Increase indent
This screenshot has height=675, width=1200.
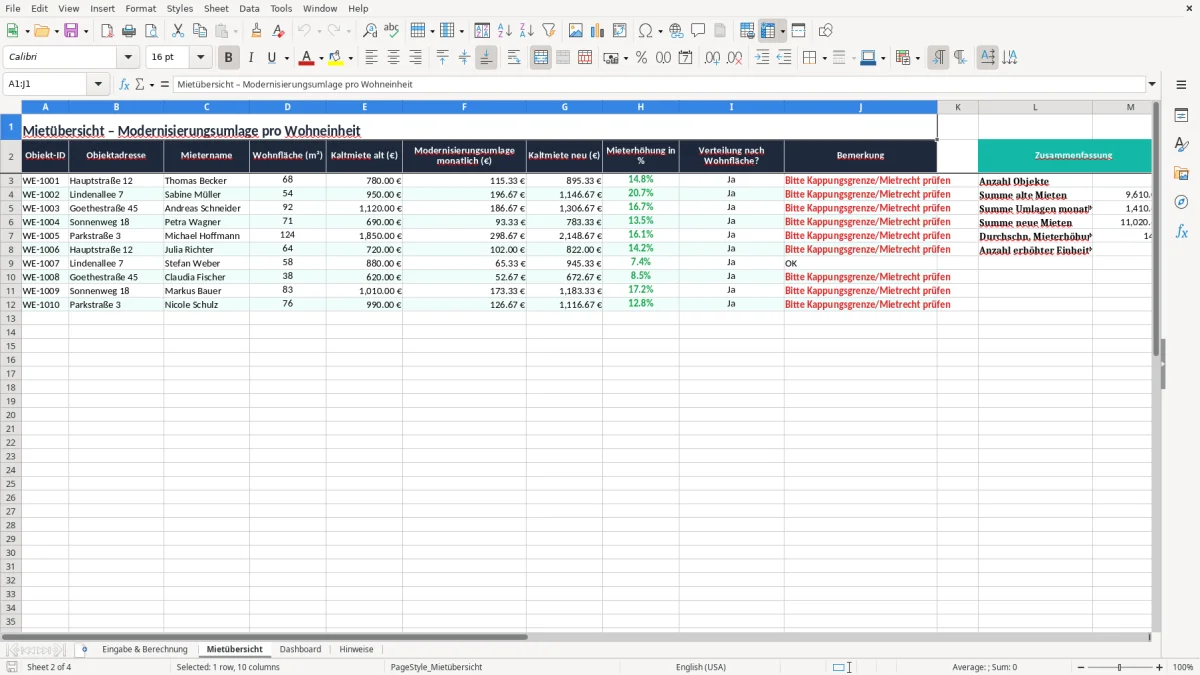coord(762,58)
